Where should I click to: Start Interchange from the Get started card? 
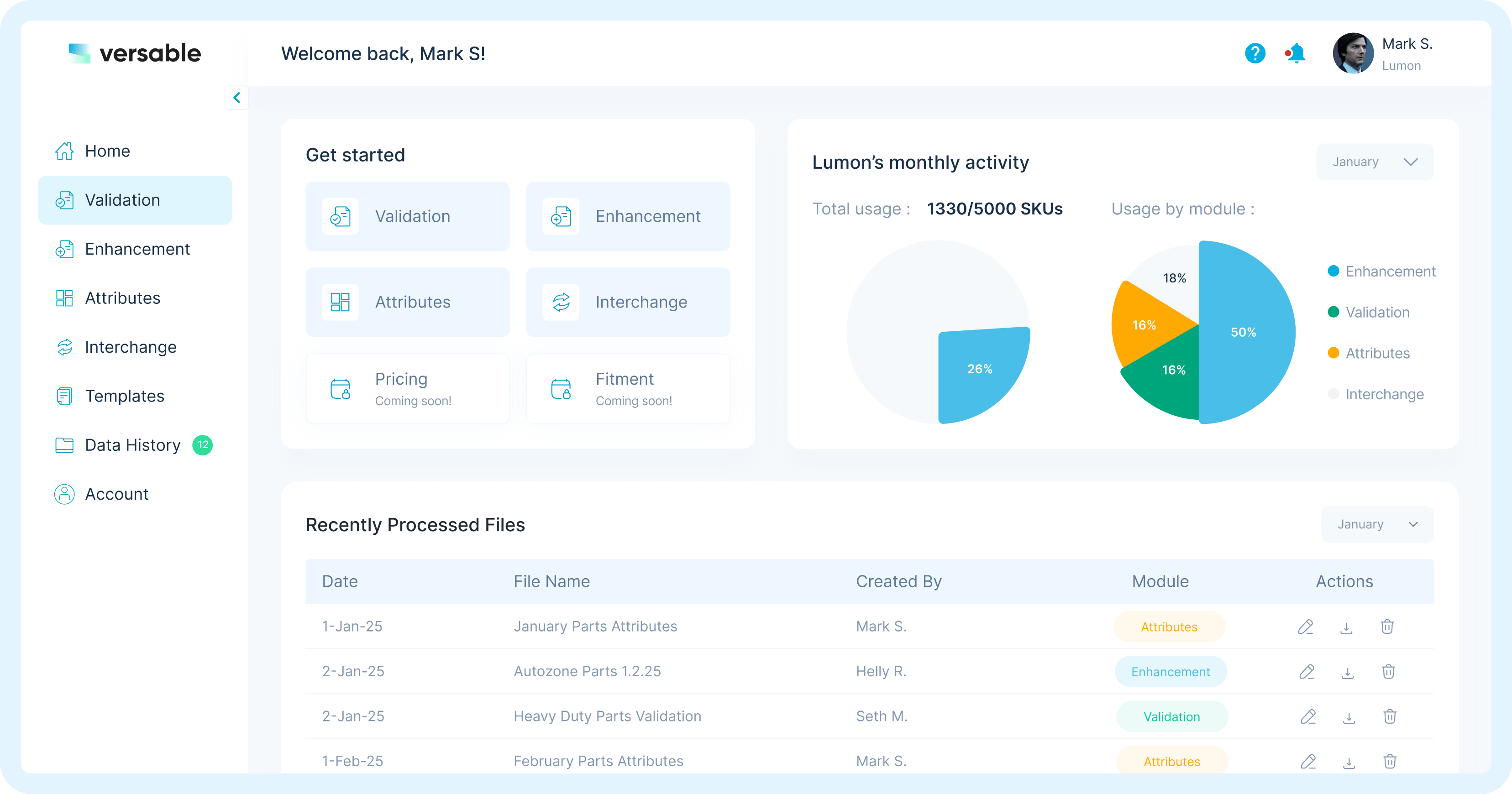[x=628, y=302]
